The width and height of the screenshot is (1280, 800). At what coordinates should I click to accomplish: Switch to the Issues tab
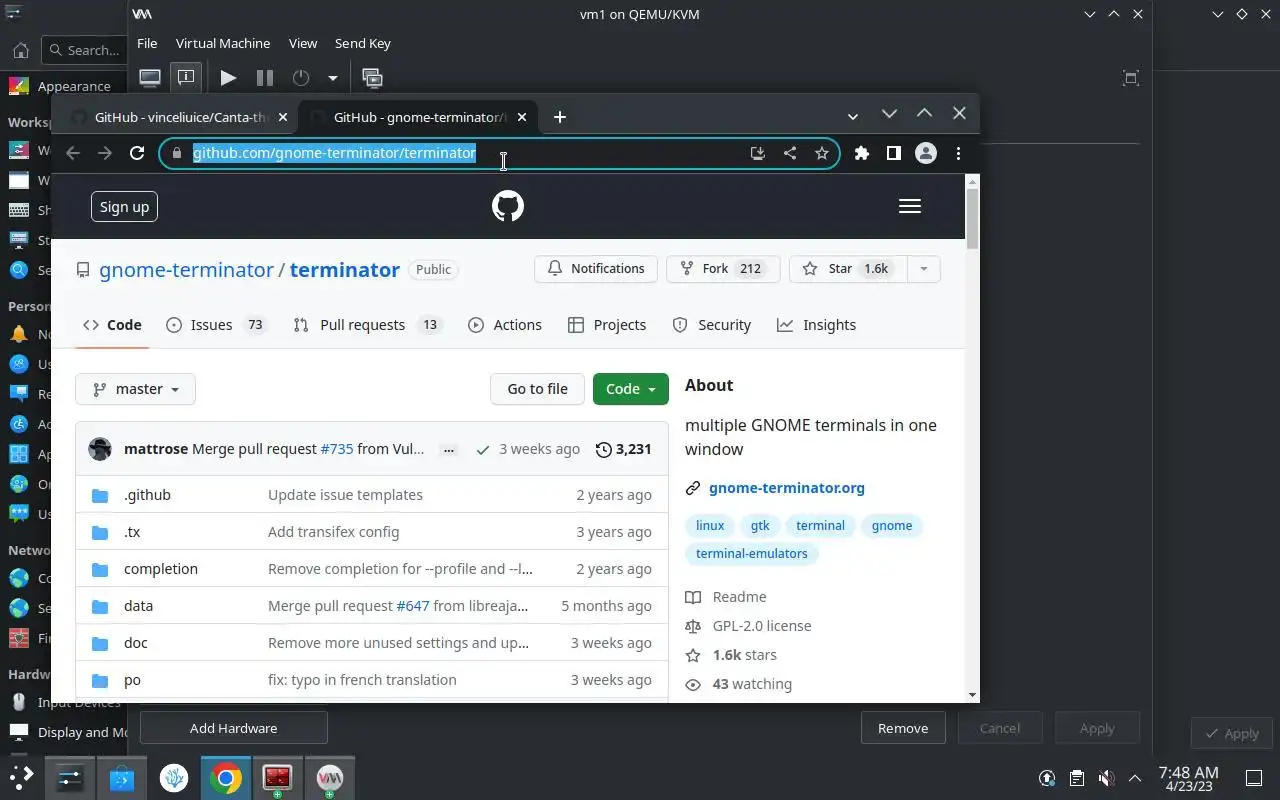pyautogui.click(x=216, y=325)
